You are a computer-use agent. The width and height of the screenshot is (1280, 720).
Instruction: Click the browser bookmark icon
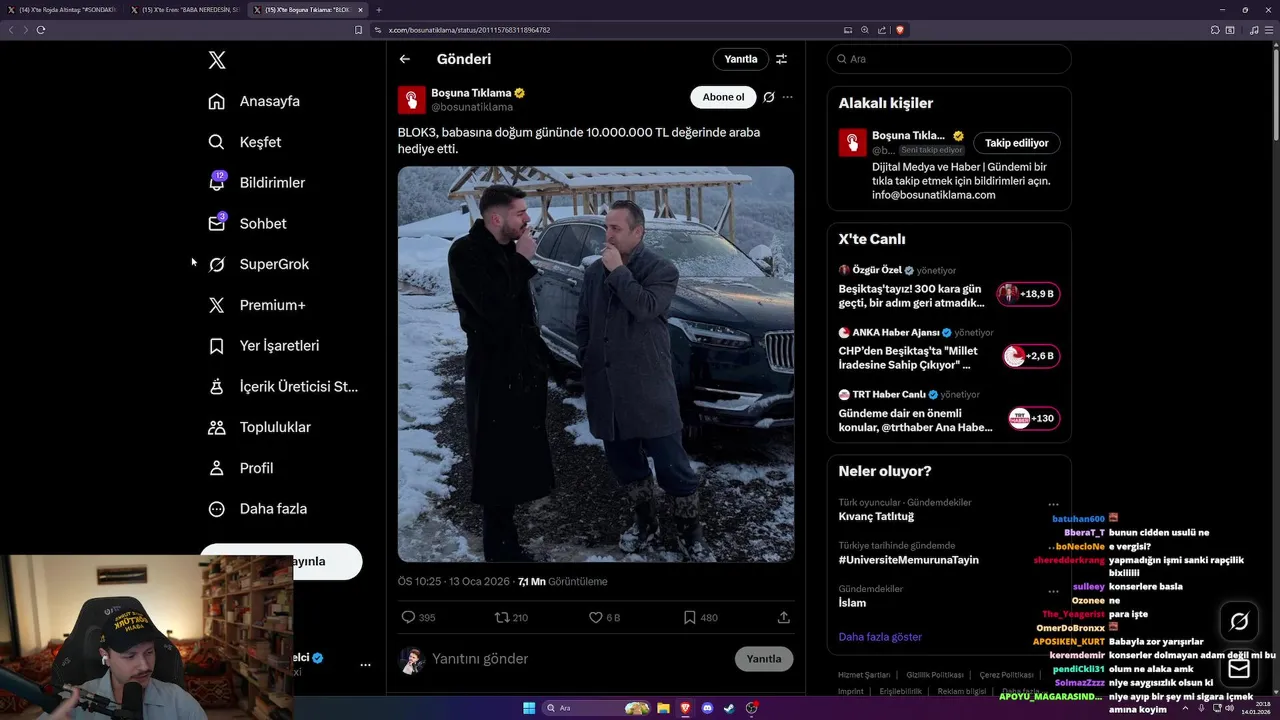tap(359, 30)
